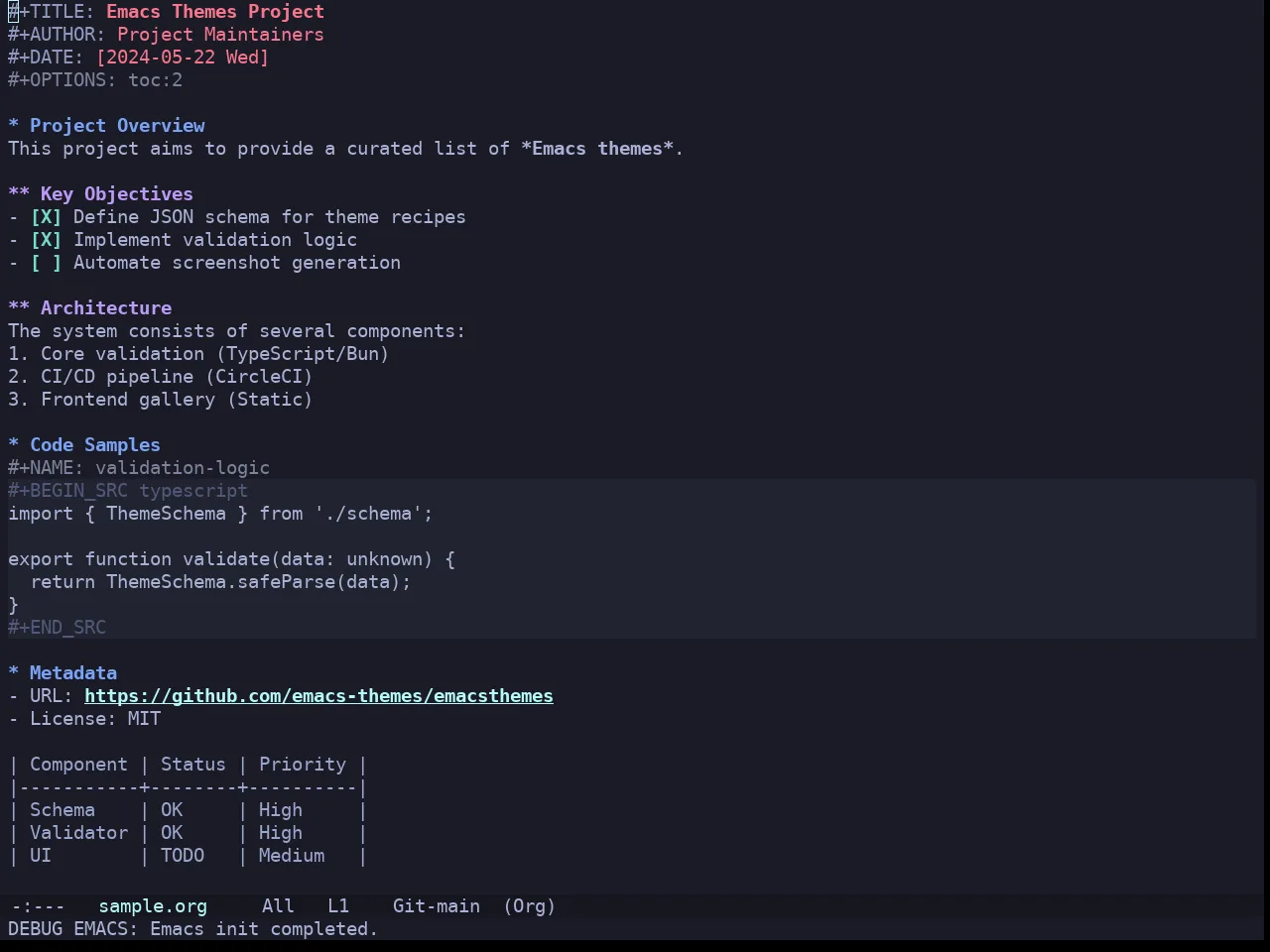1270x952 pixels.
Task: Fold the #+BEGIN_SRC typescript block line
Action: pos(128,491)
